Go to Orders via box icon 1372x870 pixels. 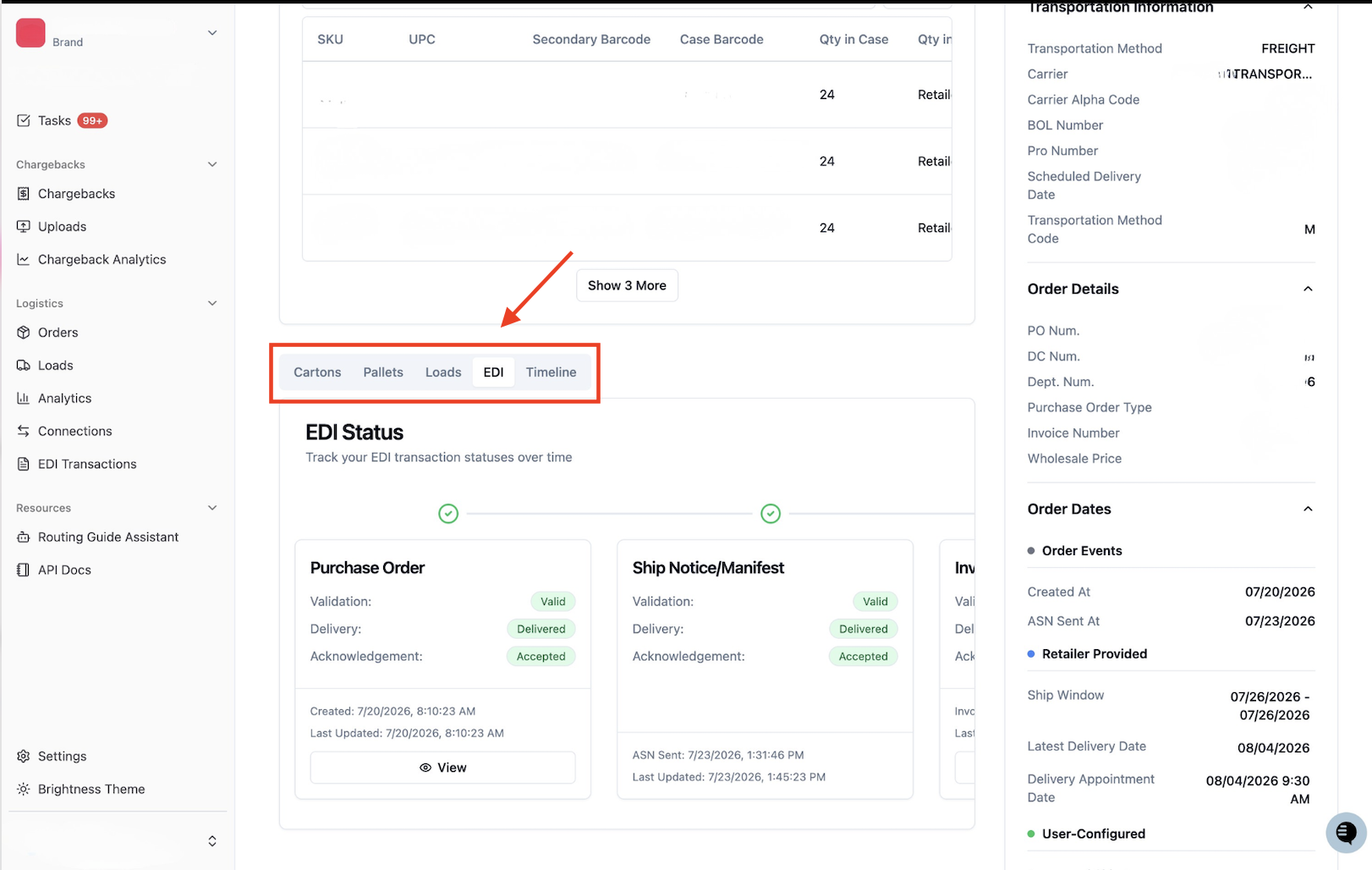click(x=24, y=333)
